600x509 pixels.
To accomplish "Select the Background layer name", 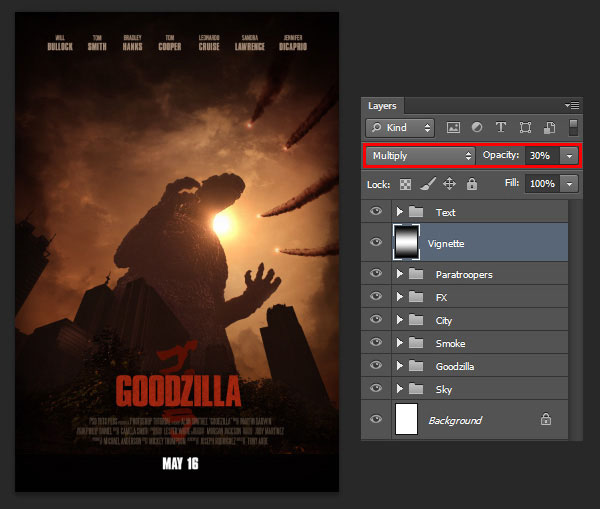I will pyautogui.click(x=455, y=420).
